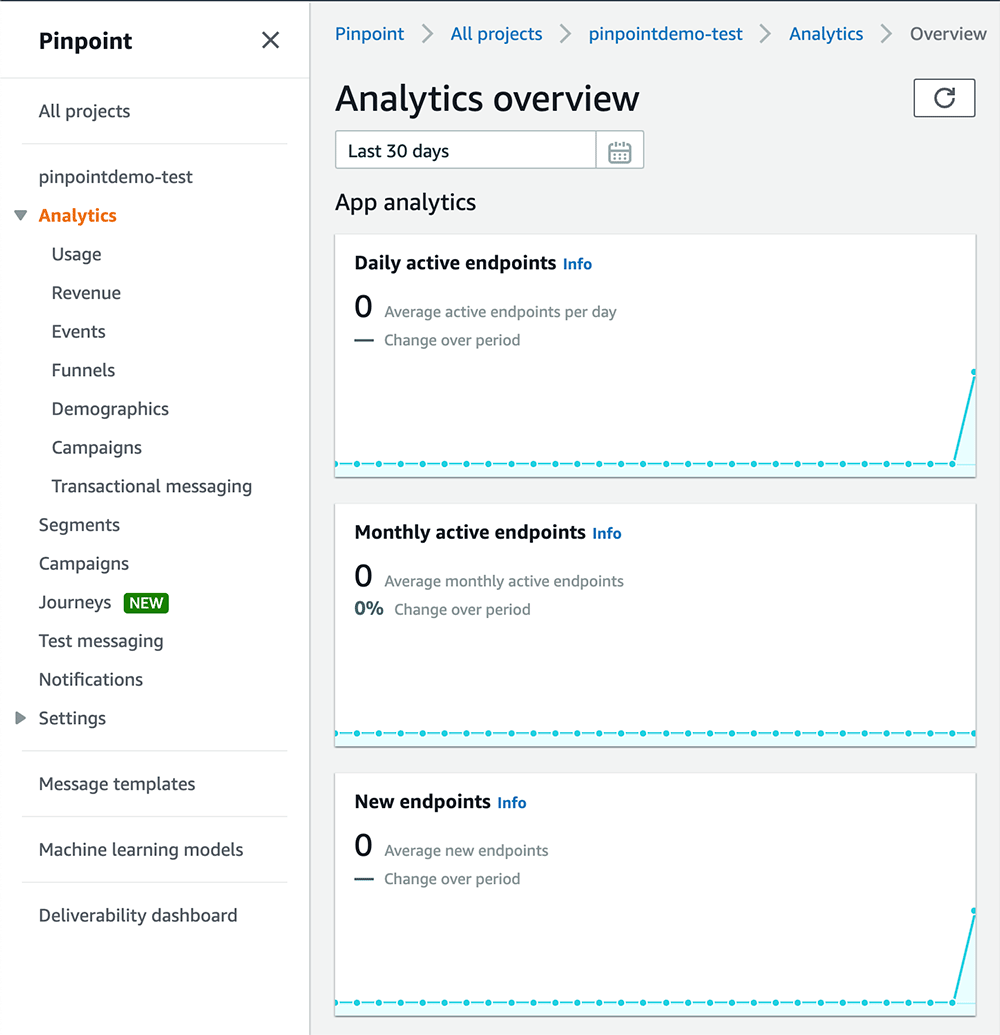1000x1035 pixels.
Task: Open Info for Monthly active endpoints
Action: pyautogui.click(x=607, y=533)
